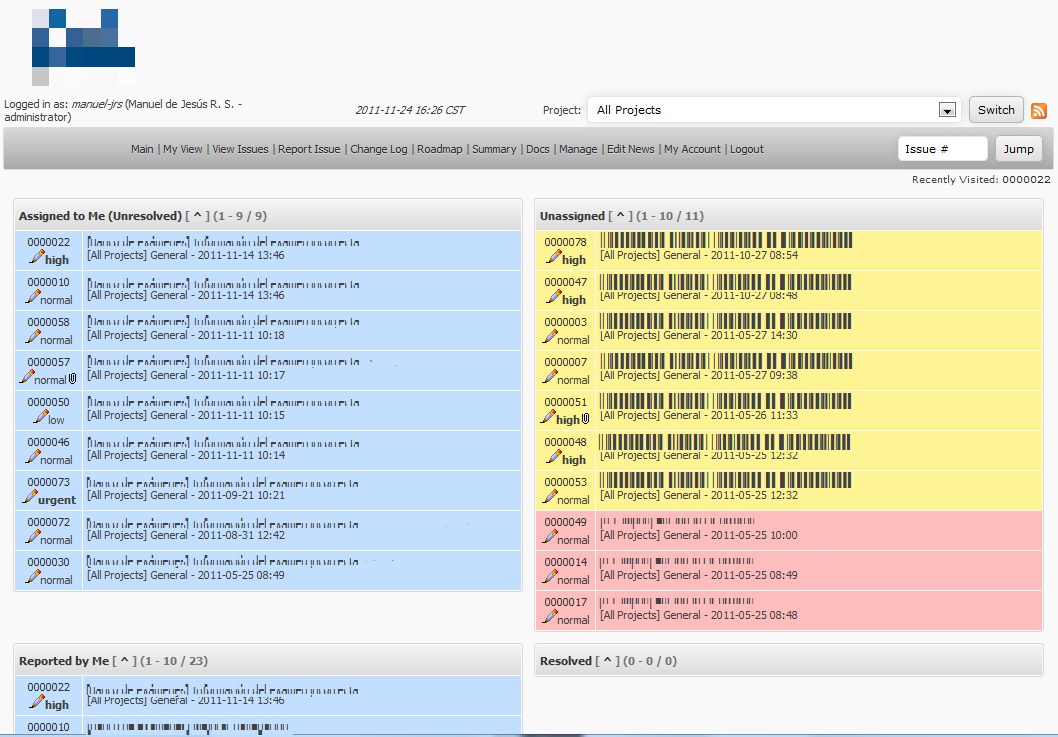
Task: Click edit pencil for issue 0000003
Action: coord(550,337)
